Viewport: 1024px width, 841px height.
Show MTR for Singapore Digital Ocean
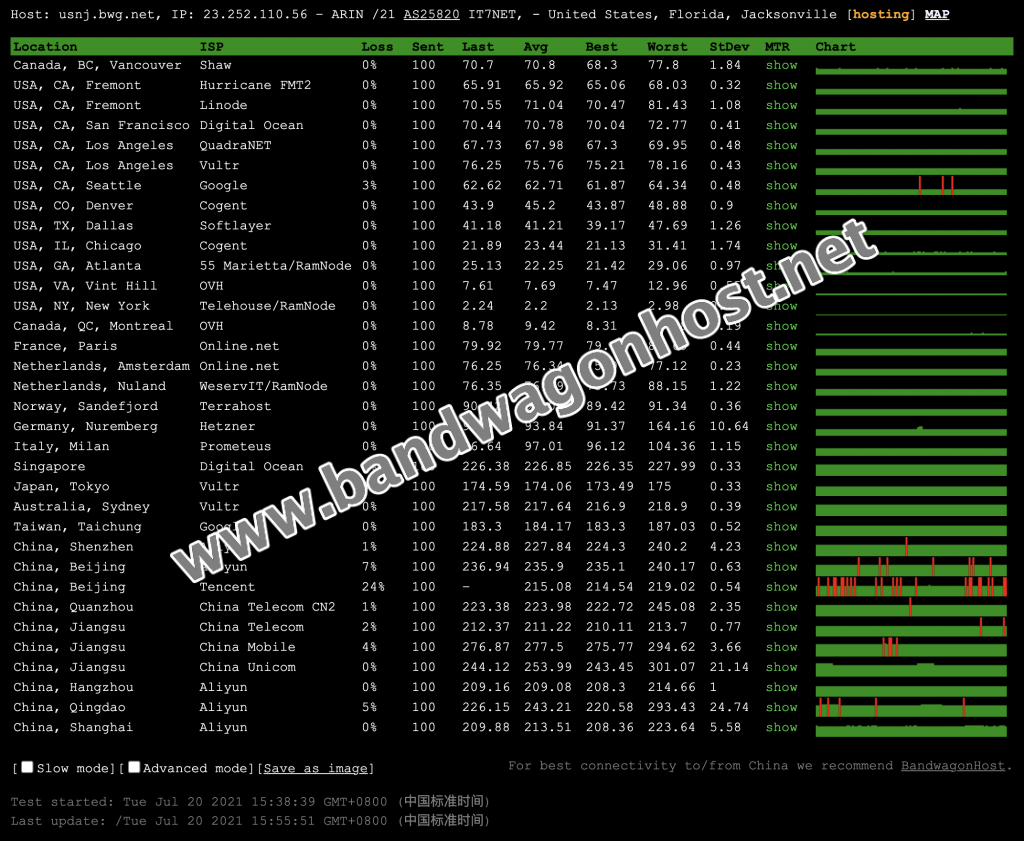coord(782,467)
